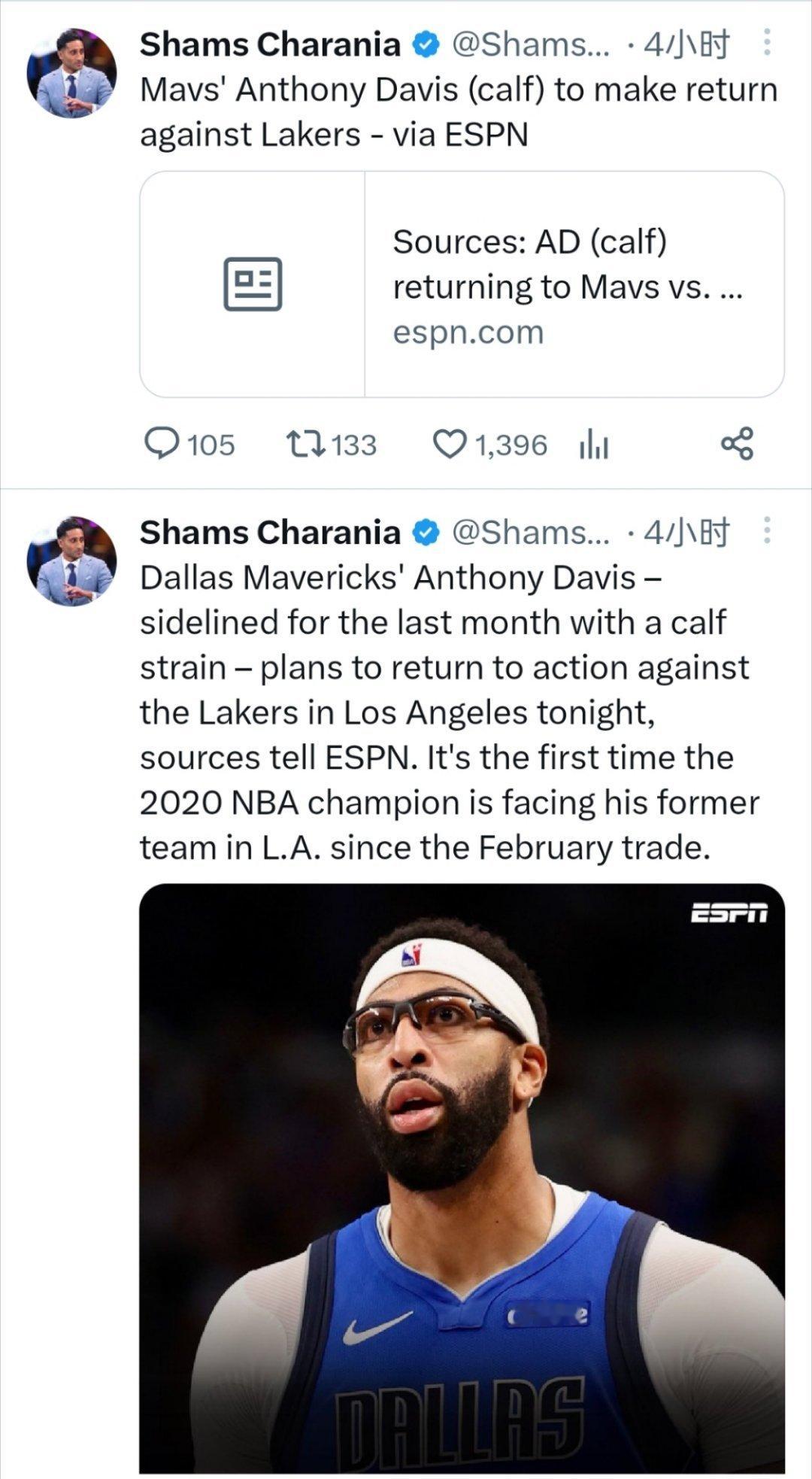Like the first tweet with heart icon
Viewport: 812px width, 1479px height.
(450, 444)
